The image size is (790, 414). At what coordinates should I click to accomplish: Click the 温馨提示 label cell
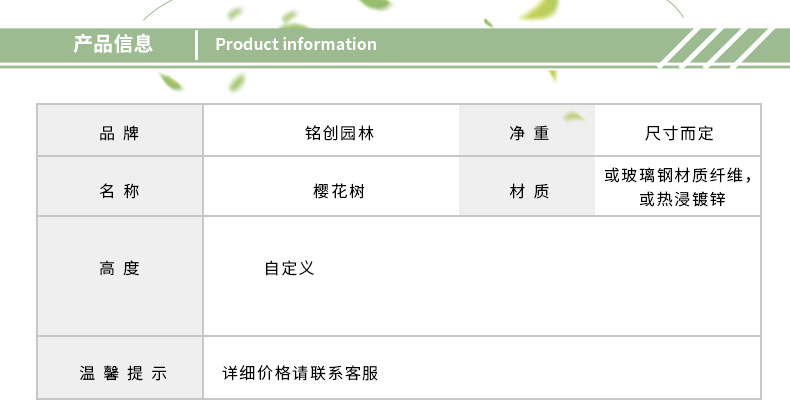(120, 373)
